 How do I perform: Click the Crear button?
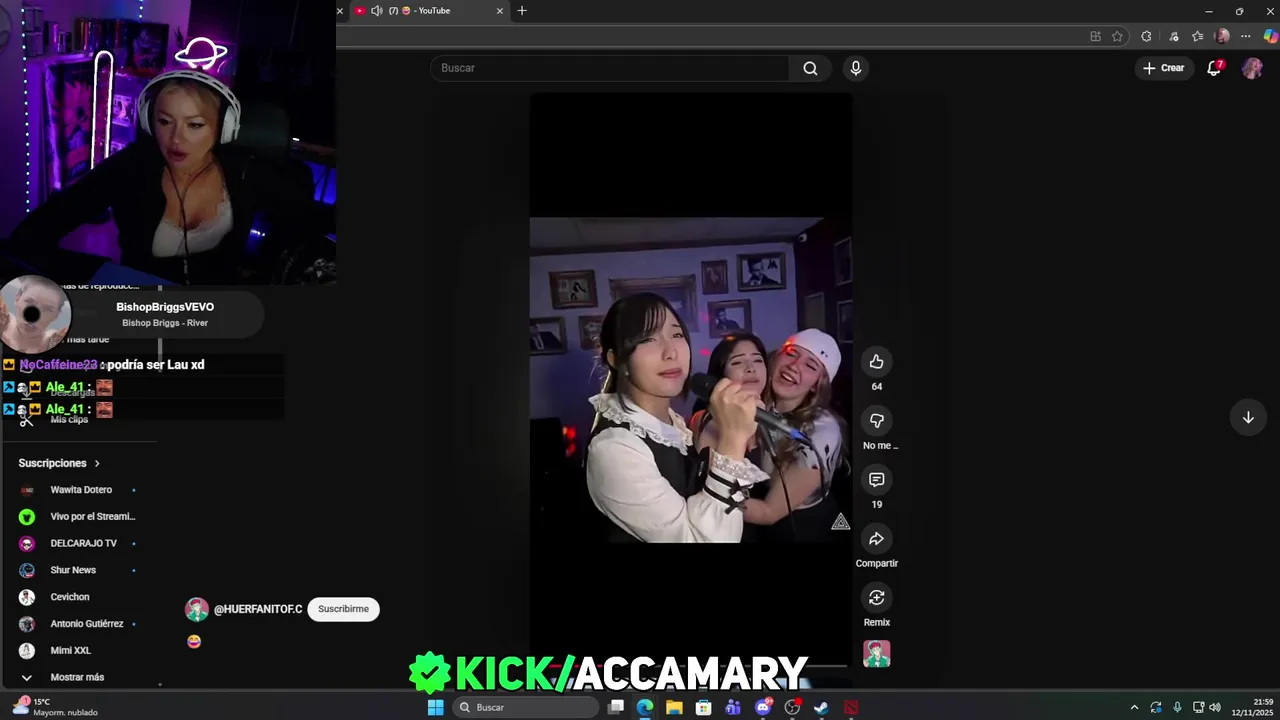(1164, 68)
